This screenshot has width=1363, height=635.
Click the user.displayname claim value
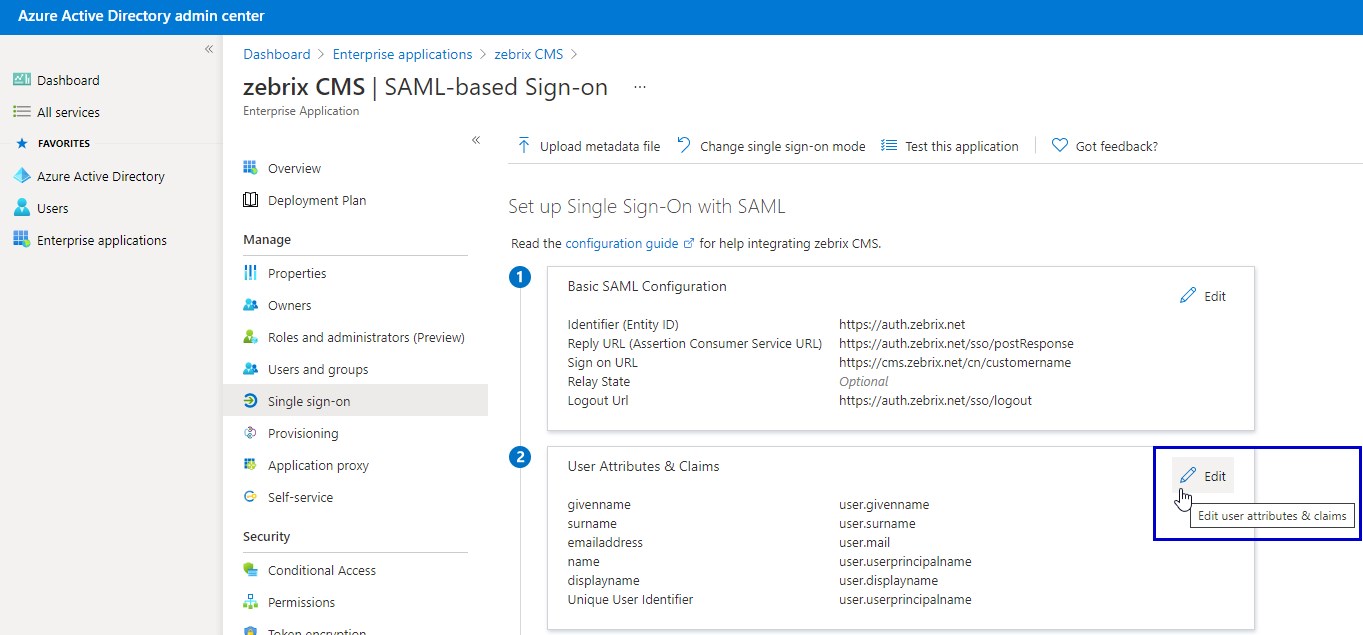[x=888, y=580]
